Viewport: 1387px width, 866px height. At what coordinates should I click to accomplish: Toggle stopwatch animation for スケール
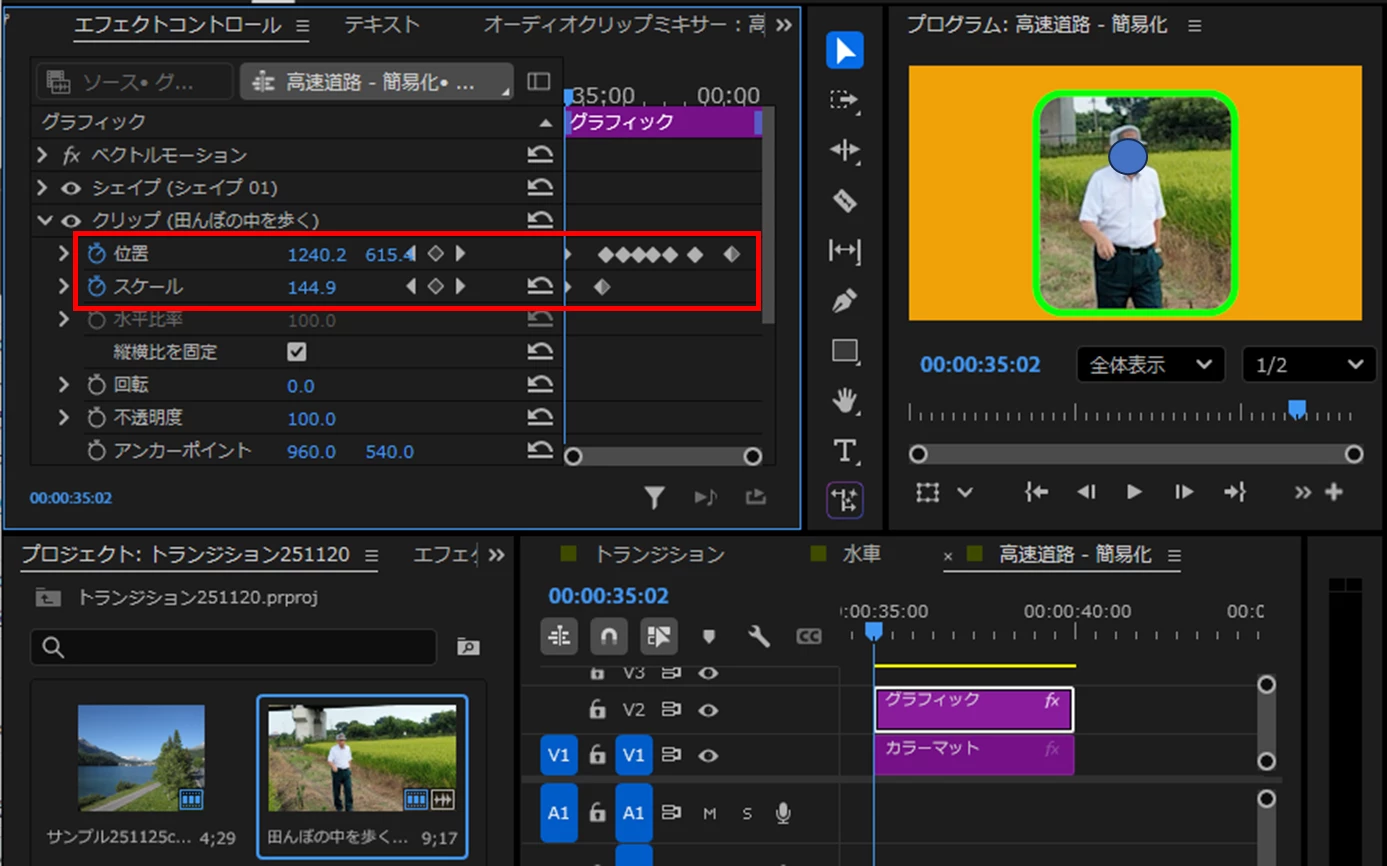(96, 287)
